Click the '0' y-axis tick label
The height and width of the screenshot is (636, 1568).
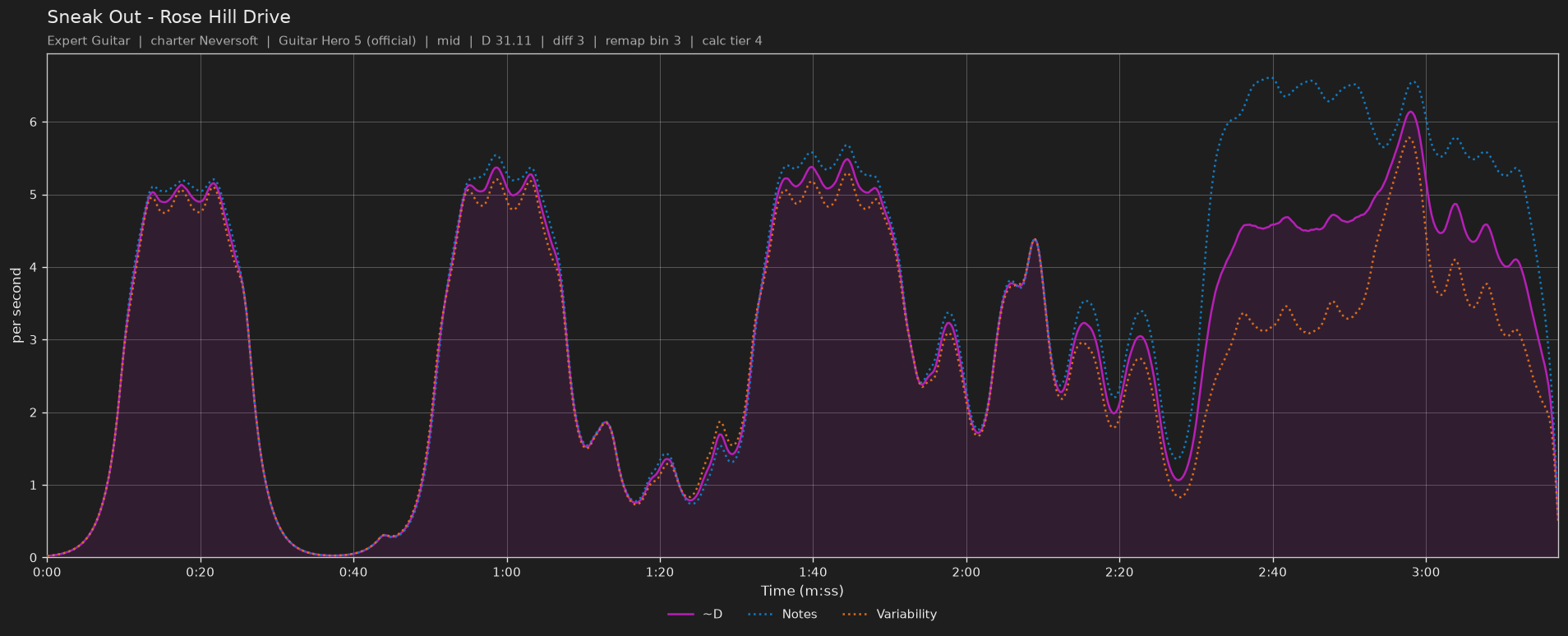point(35,558)
